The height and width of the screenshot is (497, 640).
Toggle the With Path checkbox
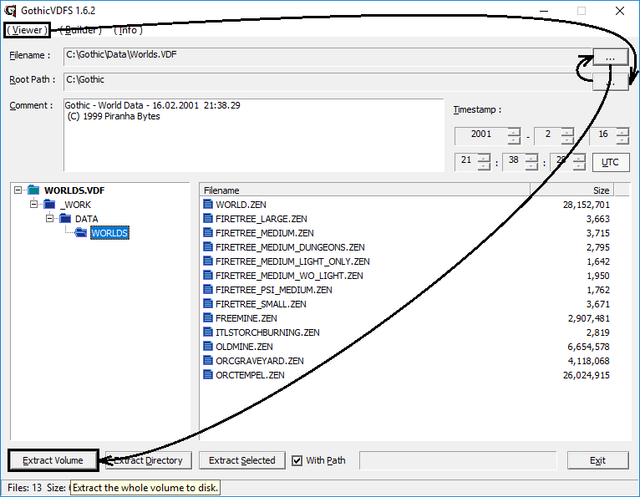pyautogui.click(x=297, y=461)
